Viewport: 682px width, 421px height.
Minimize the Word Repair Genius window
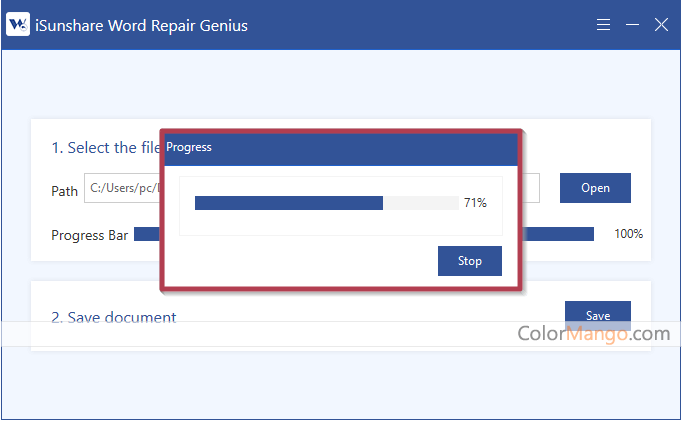[632, 25]
